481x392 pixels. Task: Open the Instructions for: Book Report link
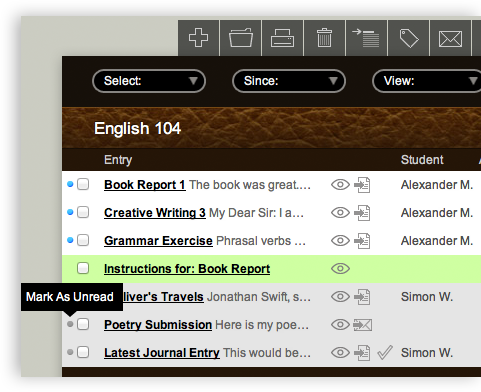(187, 269)
